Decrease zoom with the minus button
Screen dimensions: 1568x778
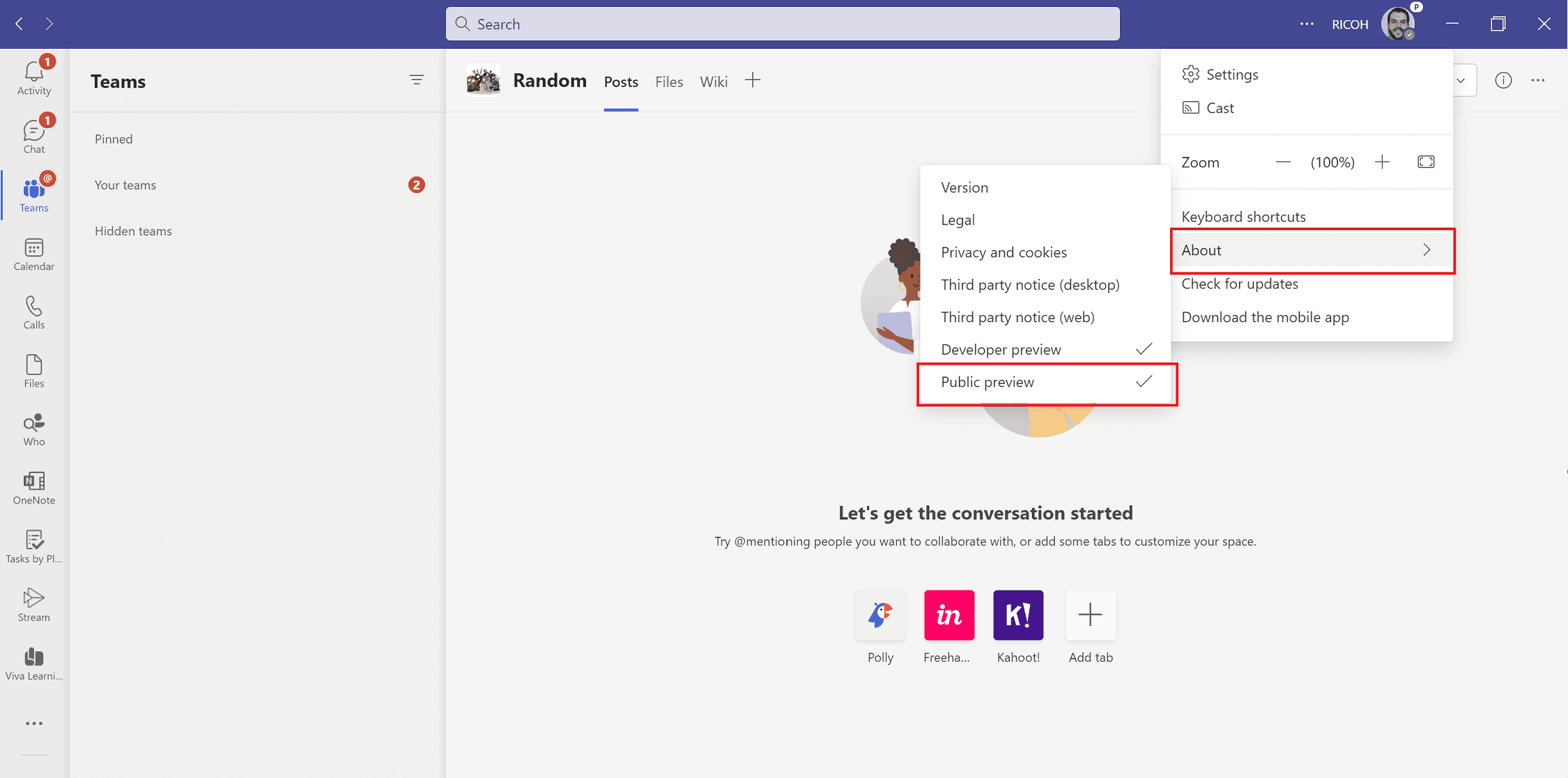coord(1283,162)
